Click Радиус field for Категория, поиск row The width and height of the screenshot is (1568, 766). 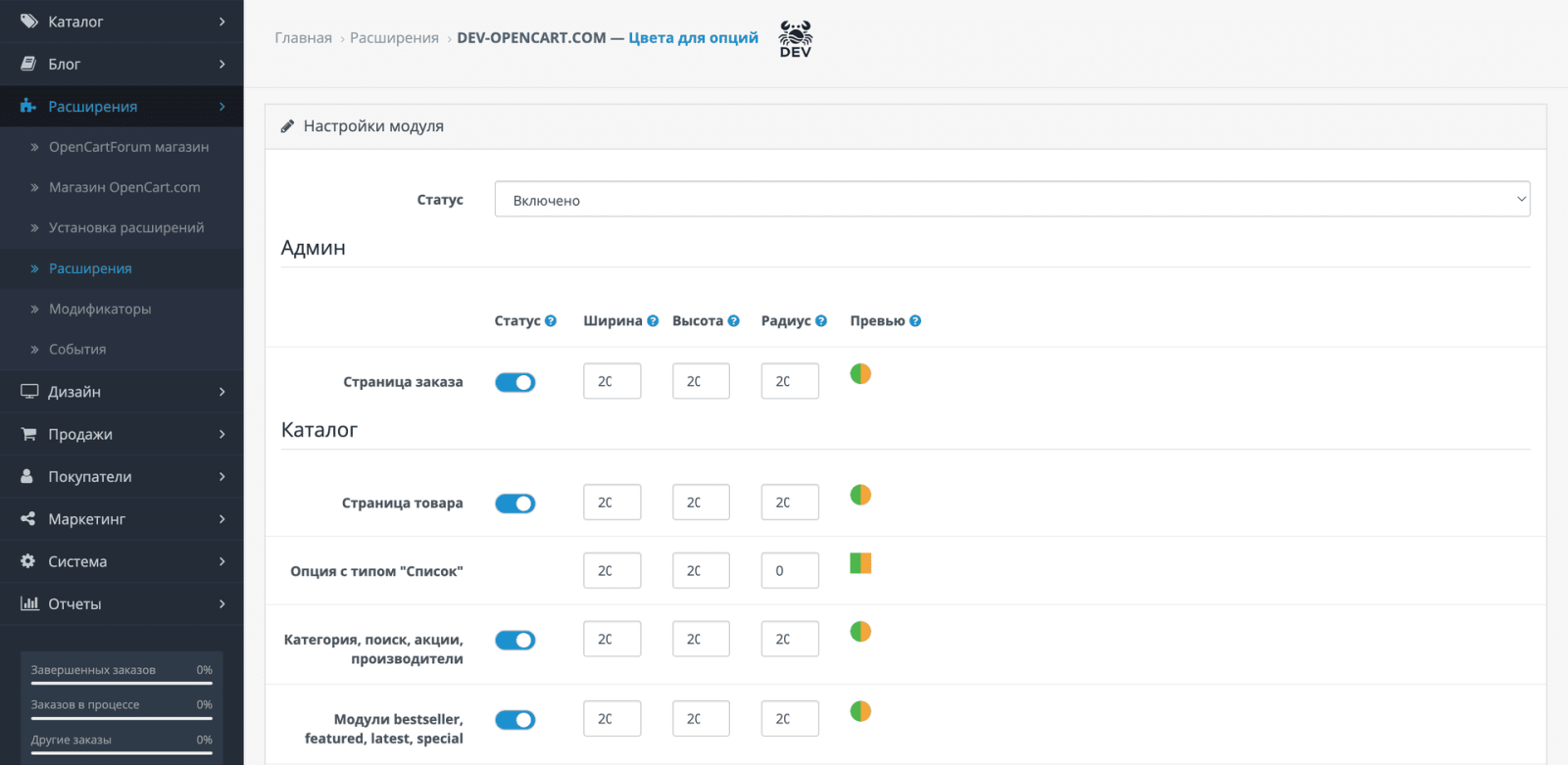pyautogui.click(x=790, y=639)
